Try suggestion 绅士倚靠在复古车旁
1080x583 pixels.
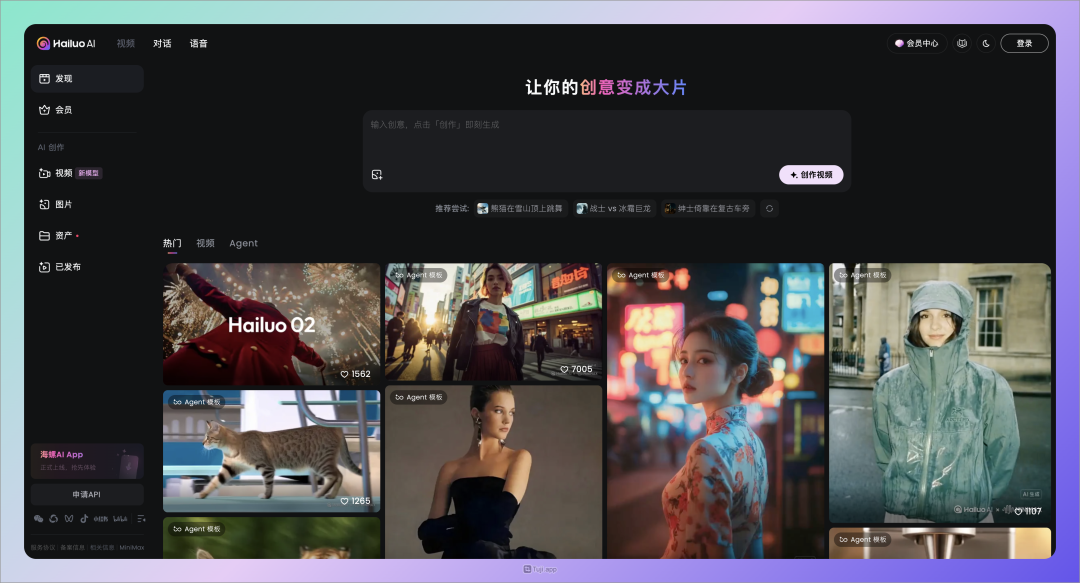pos(707,208)
